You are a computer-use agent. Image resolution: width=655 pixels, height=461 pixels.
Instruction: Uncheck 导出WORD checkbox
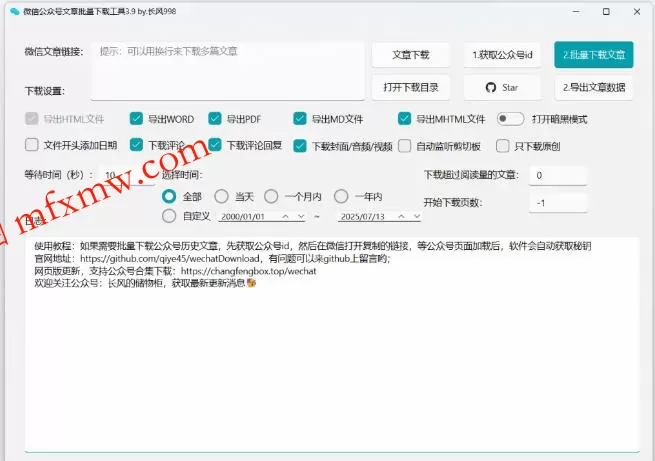tap(136, 119)
